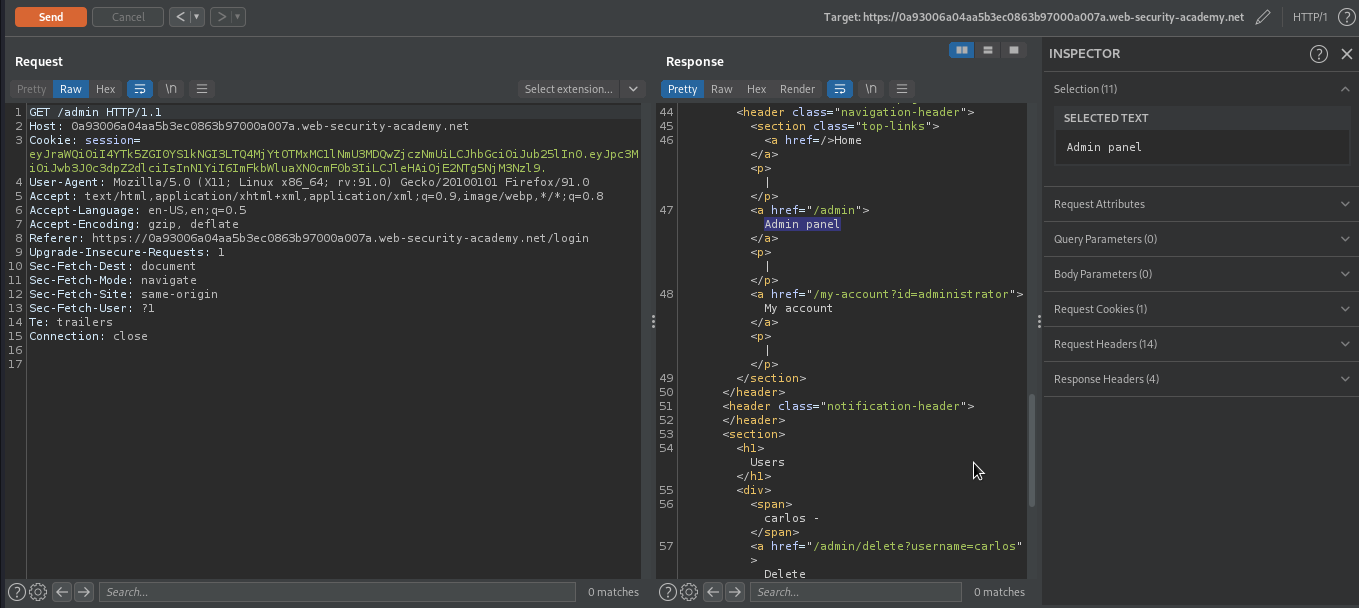Click /admin/delete?username=carlos in response
Image resolution: width=1359 pixels, height=608 pixels.
pos(919,546)
